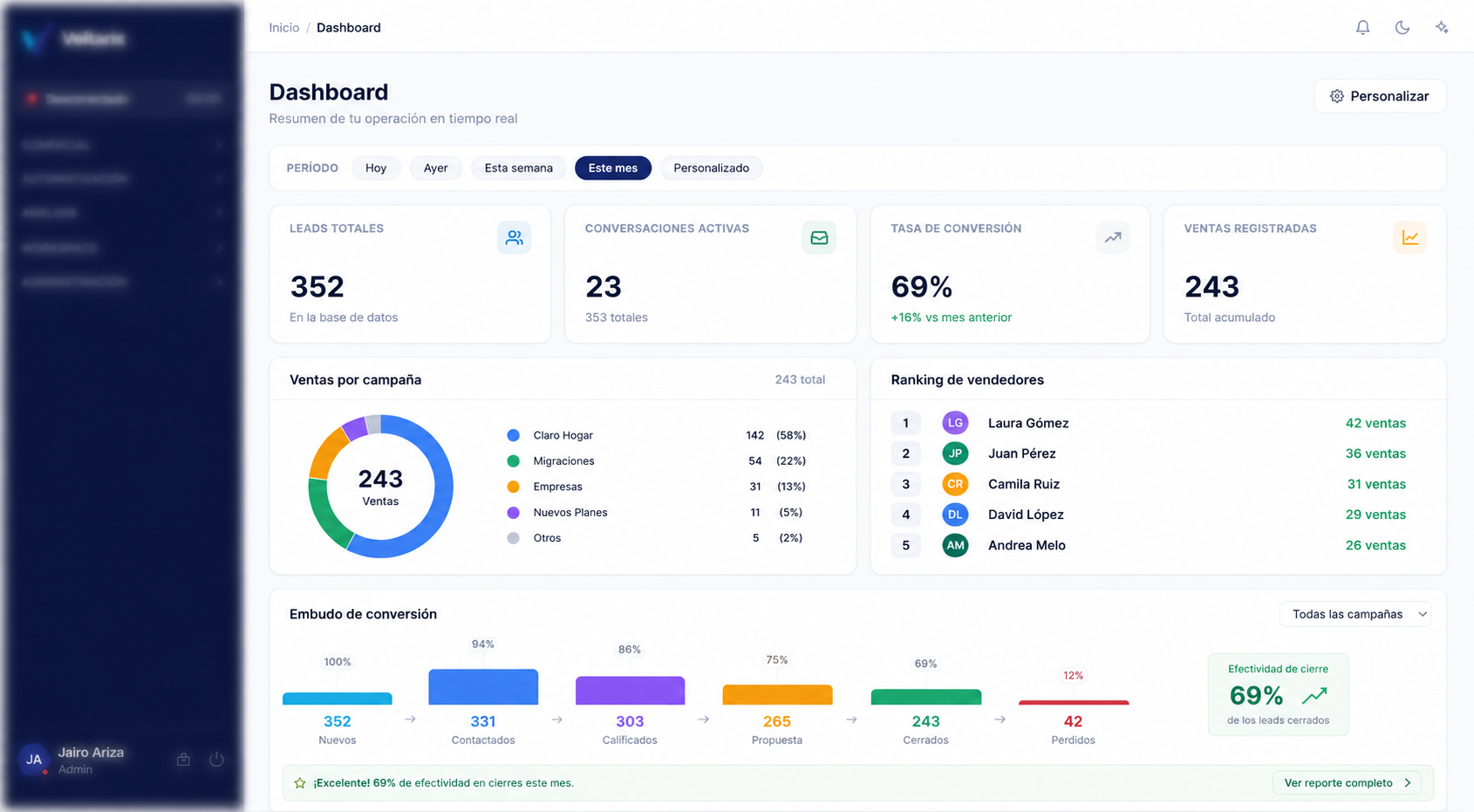Click the Nuevos cyan funnel bar
The image size is (1474, 812).
click(338, 698)
